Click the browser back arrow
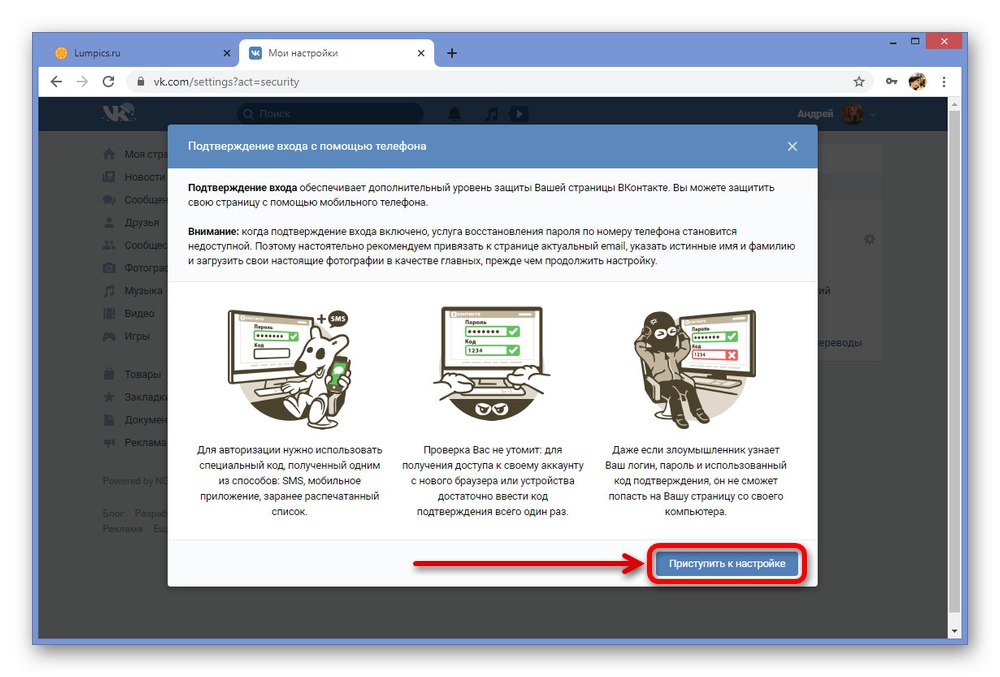The image size is (1000, 677). tap(56, 81)
